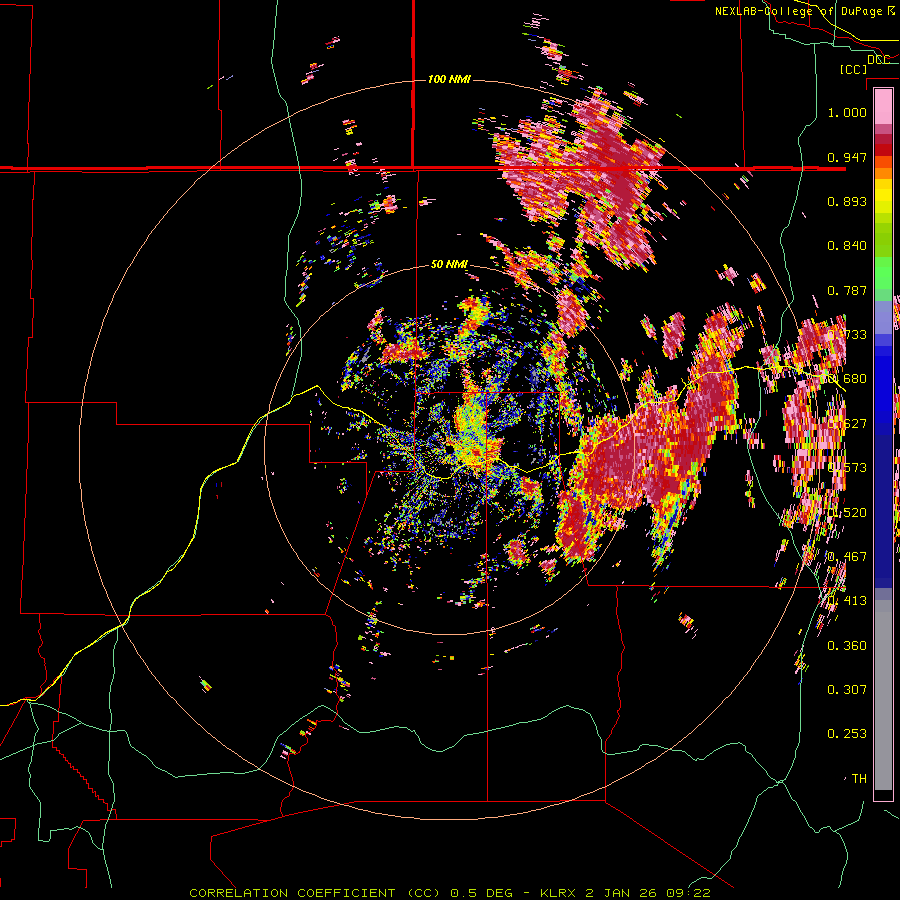Select the 0.360 scale label
Image resolution: width=900 pixels, height=900 pixels.
point(847,646)
